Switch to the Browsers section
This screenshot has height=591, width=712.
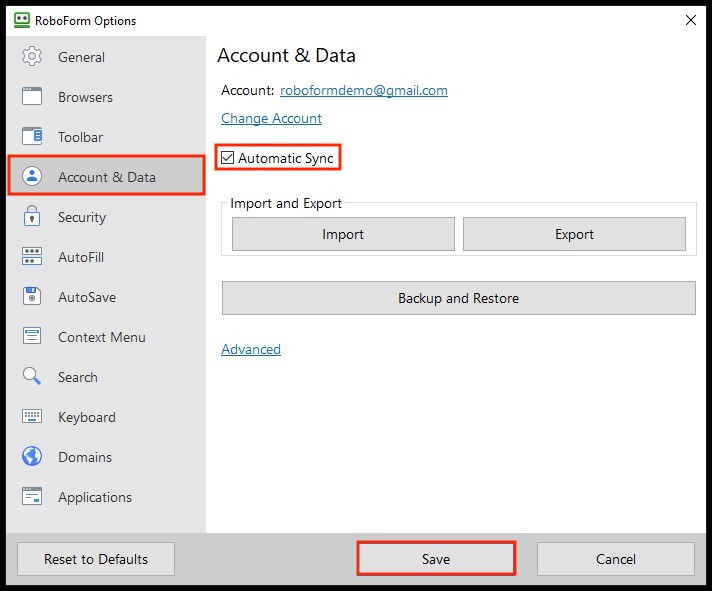pyautogui.click(x=106, y=97)
